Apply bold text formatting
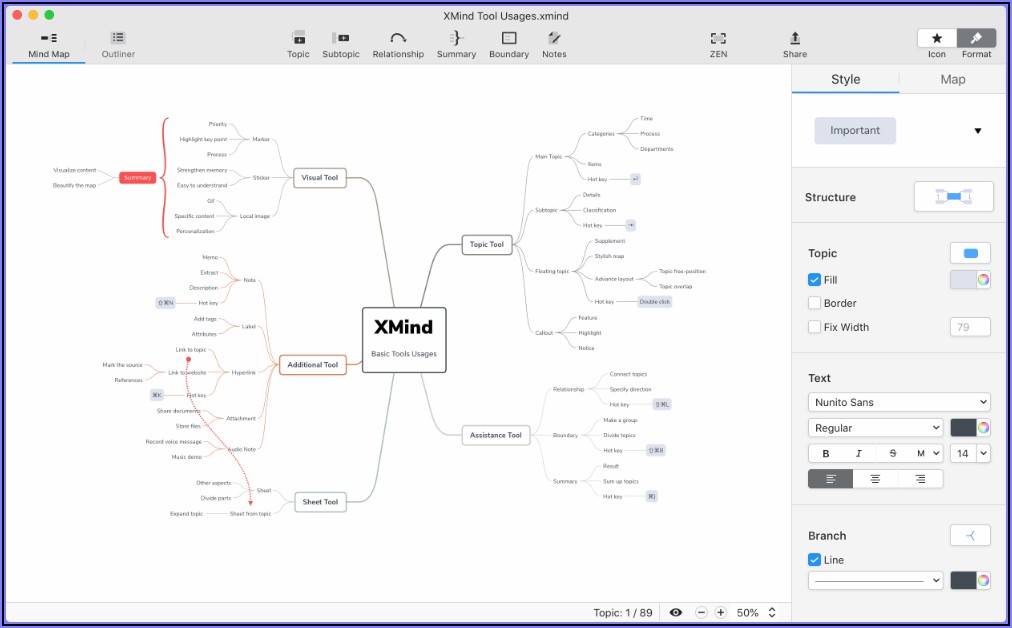This screenshot has height=628, width=1012. (826, 453)
